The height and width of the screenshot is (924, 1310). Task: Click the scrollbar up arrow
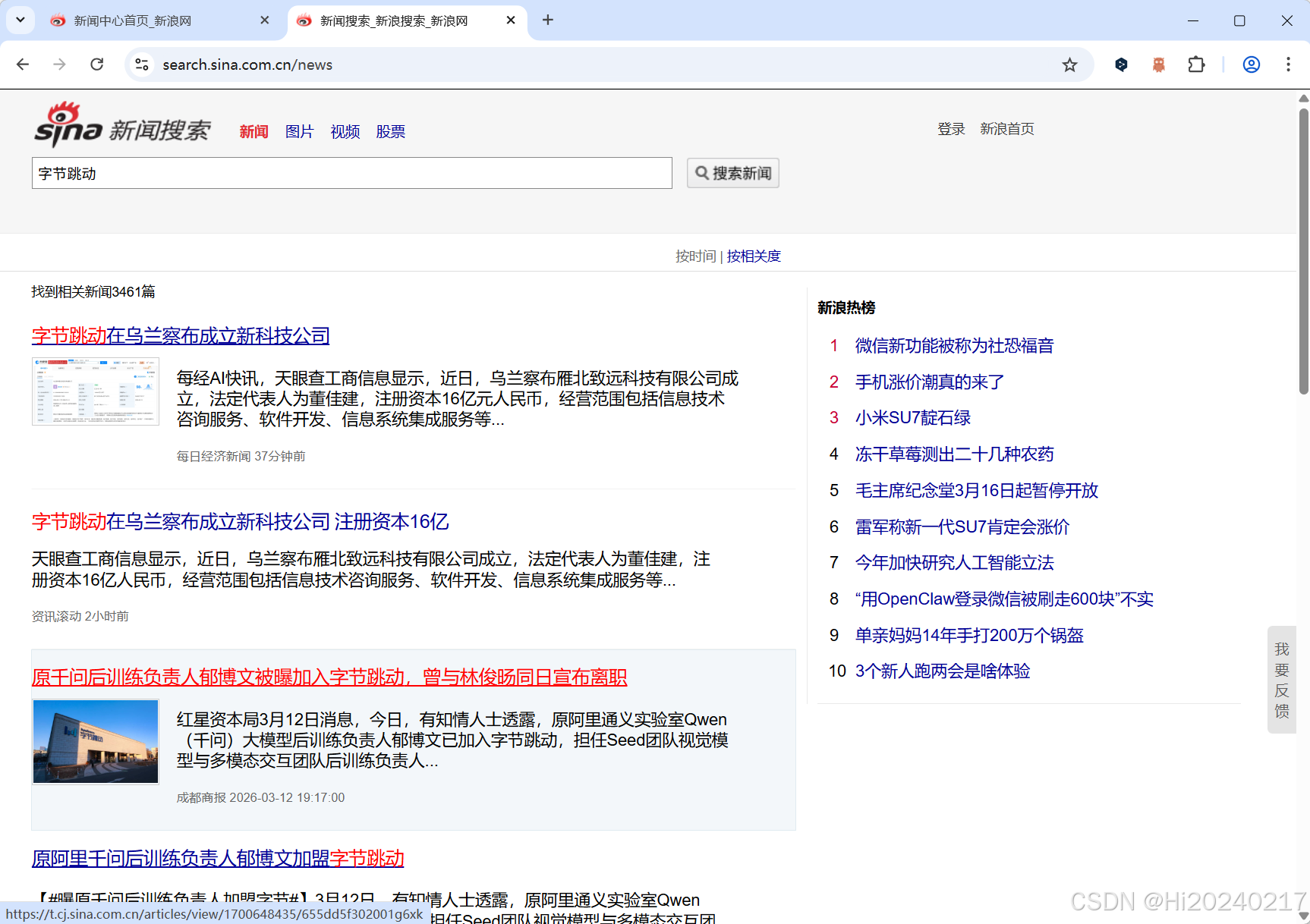[1303, 98]
